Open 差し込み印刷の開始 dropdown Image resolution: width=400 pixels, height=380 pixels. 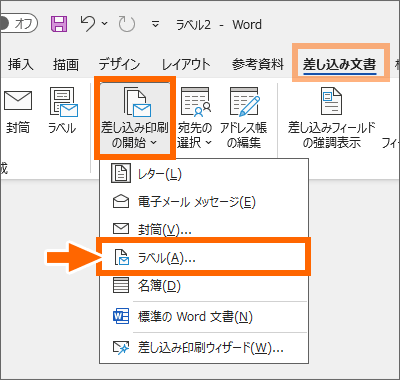(x=135, y=118)
